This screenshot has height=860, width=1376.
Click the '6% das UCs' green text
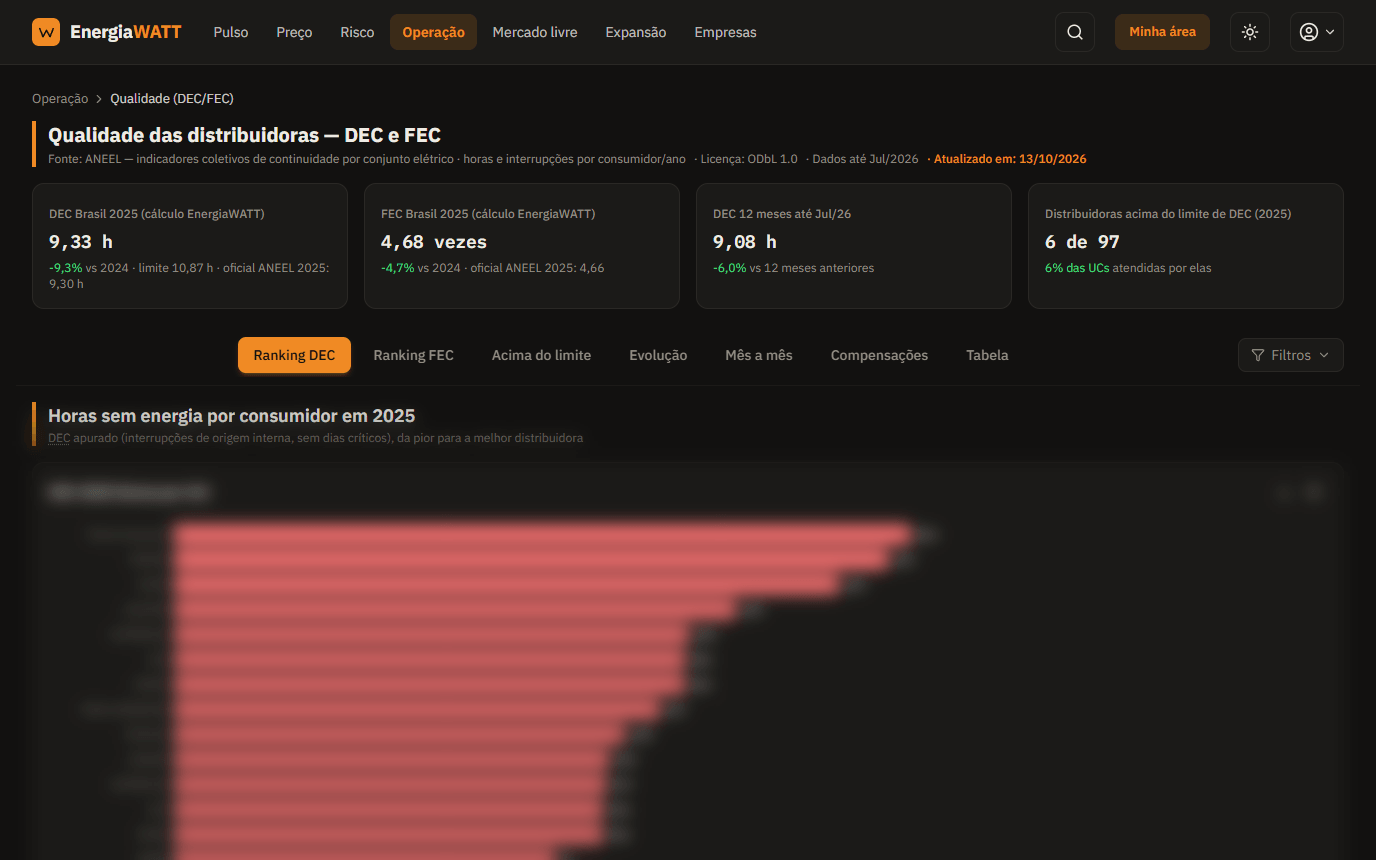[1077, 268]
